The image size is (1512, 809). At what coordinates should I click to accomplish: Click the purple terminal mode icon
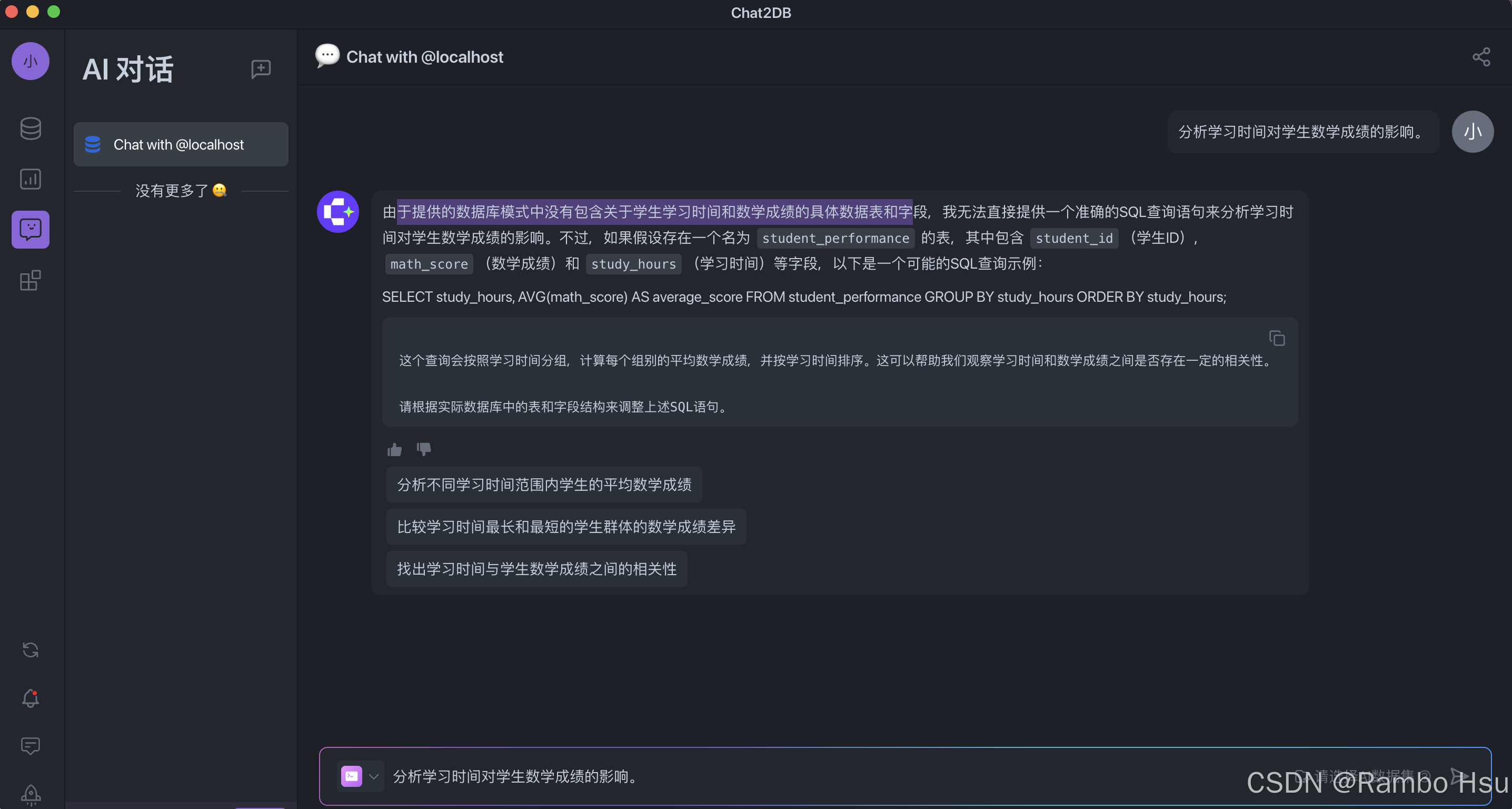tap(352, 777)
